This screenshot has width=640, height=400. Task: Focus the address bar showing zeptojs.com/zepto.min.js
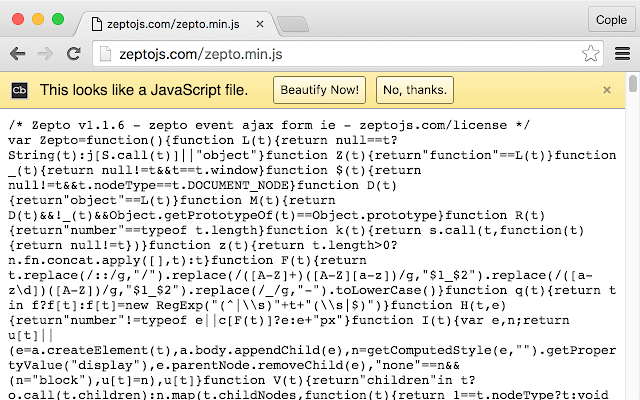click(347, 53)
